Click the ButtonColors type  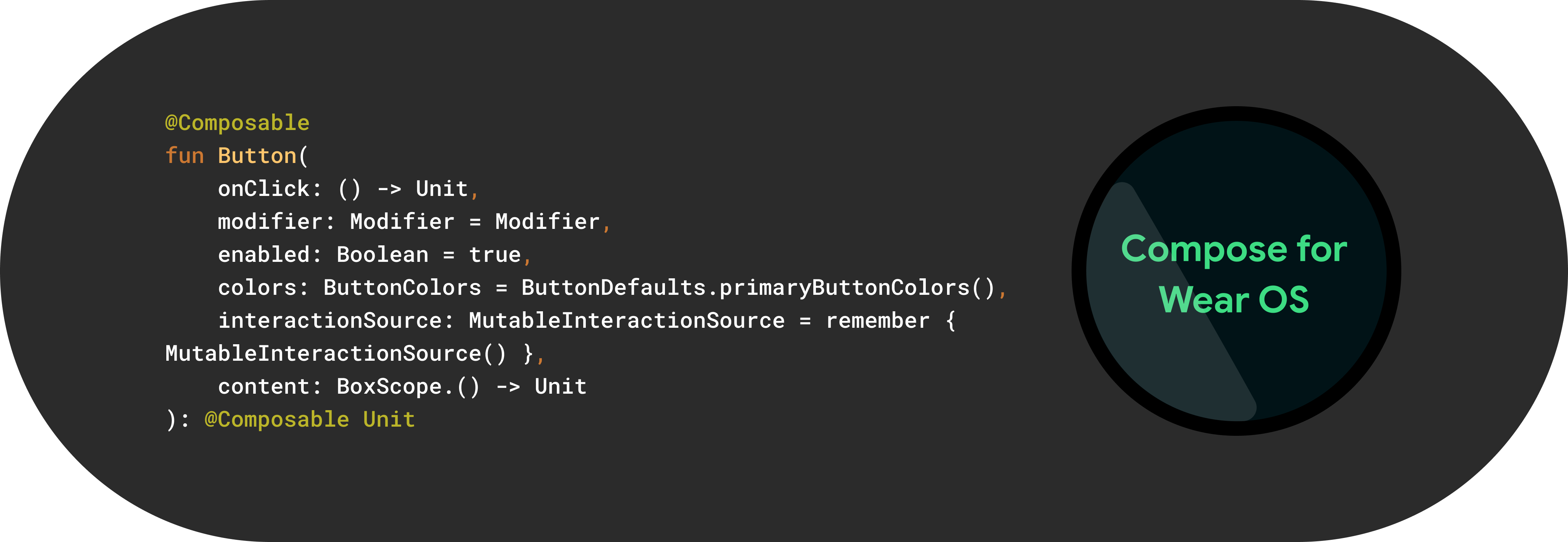(x=402, y=287)
